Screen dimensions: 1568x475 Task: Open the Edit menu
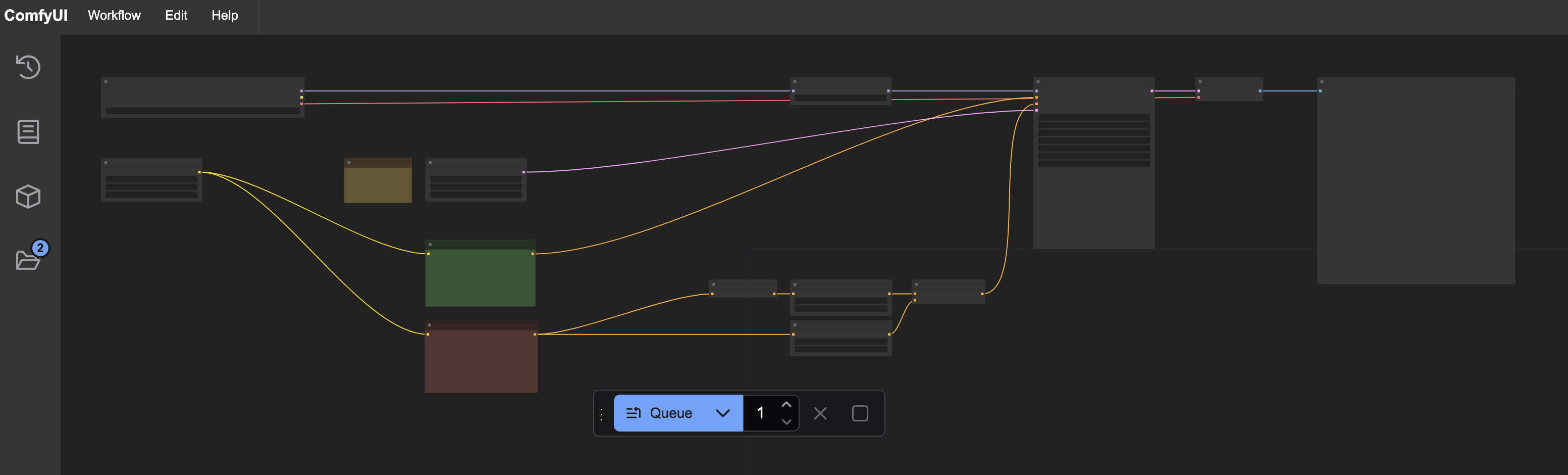pos(176,15)
